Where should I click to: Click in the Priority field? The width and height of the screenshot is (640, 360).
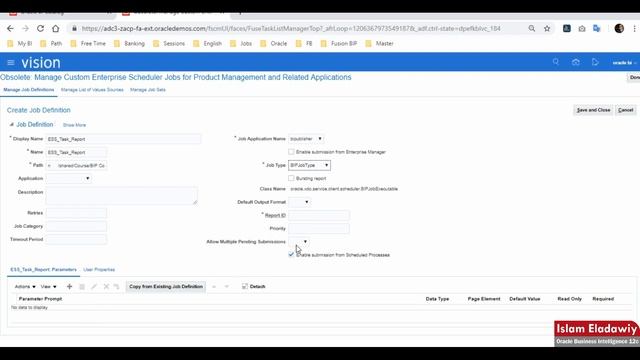point(319,229)
